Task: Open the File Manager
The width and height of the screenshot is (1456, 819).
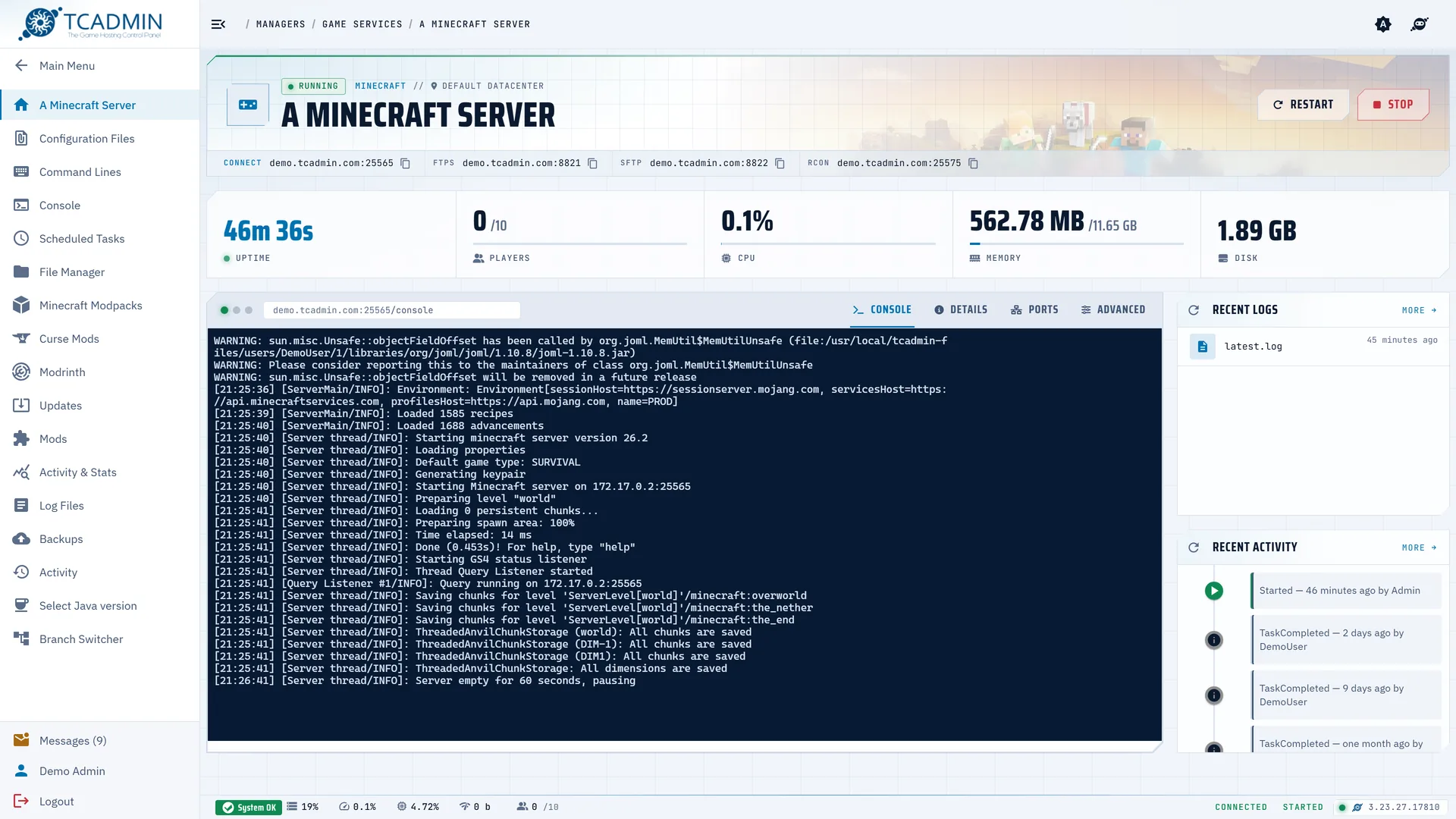Action: [100, 271]
